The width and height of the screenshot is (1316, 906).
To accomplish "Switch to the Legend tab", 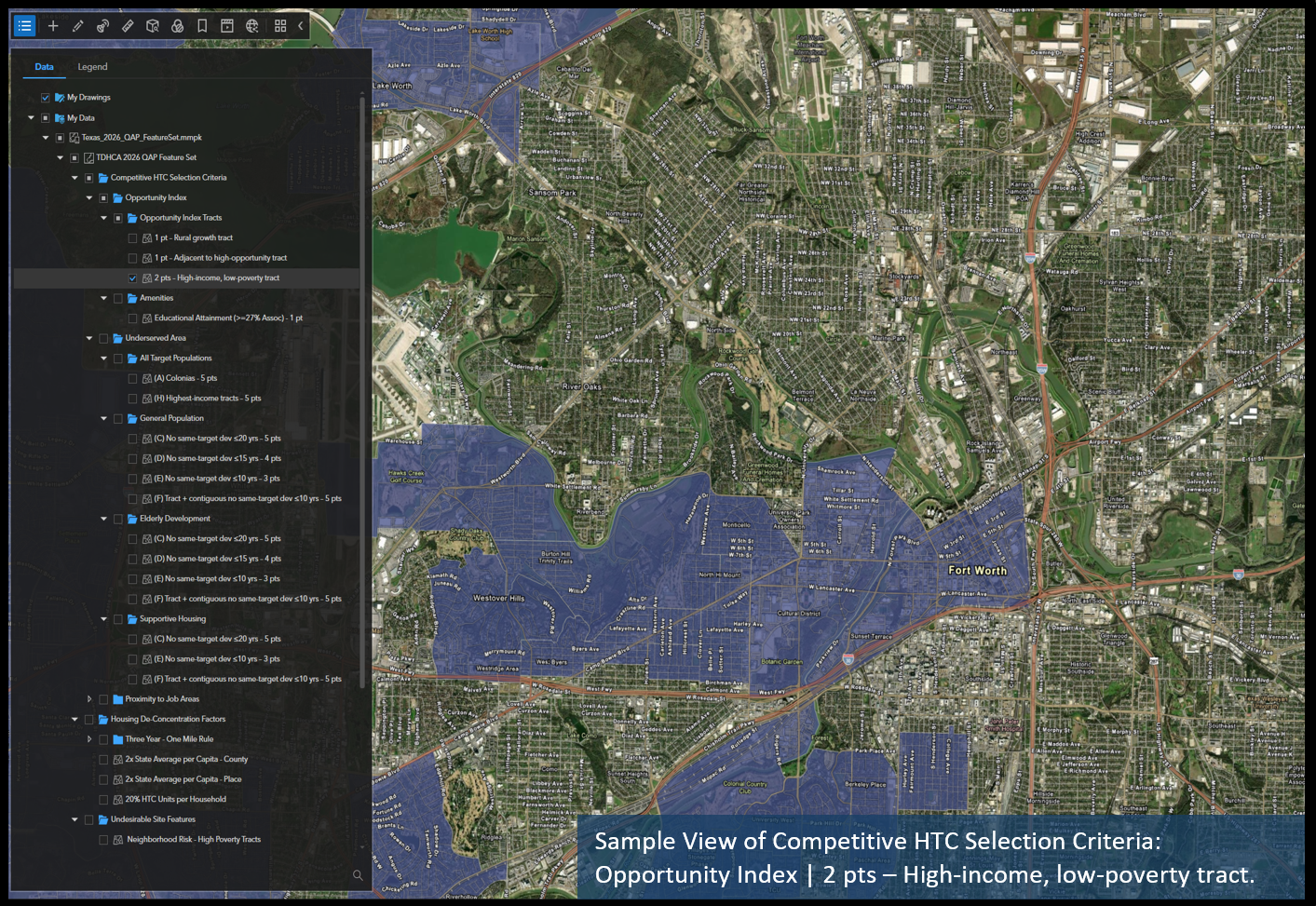I will point(92,66).
